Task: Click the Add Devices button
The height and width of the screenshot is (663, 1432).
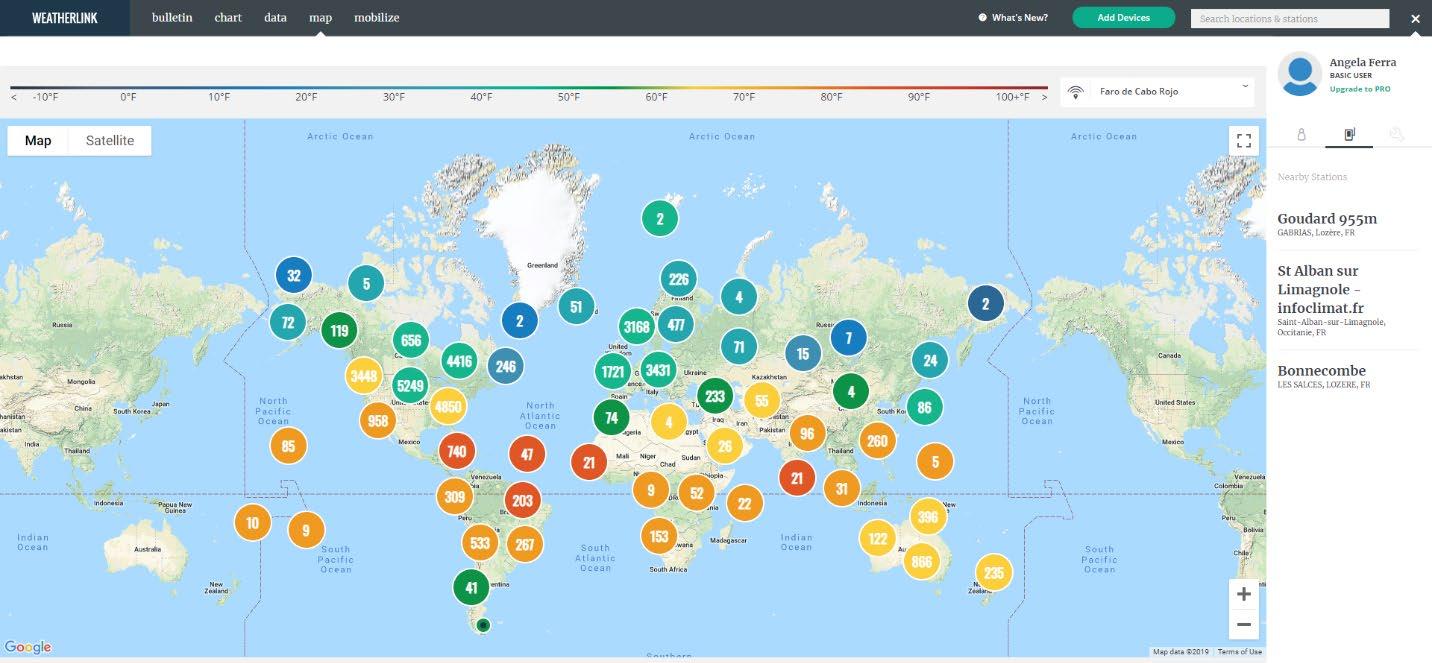Action: 1123,18
